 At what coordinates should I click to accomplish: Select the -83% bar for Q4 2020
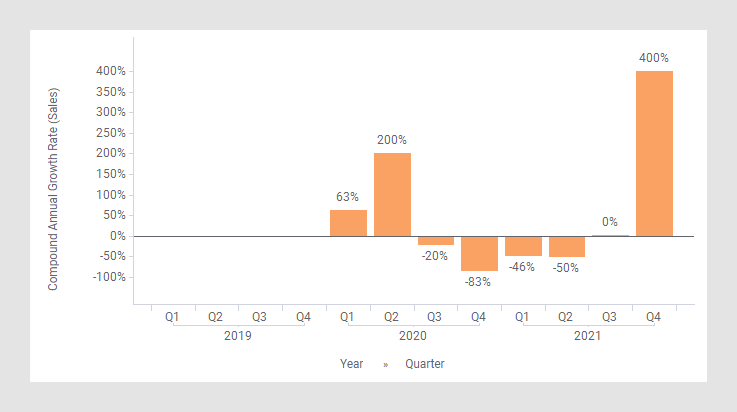tap(479, 253)
